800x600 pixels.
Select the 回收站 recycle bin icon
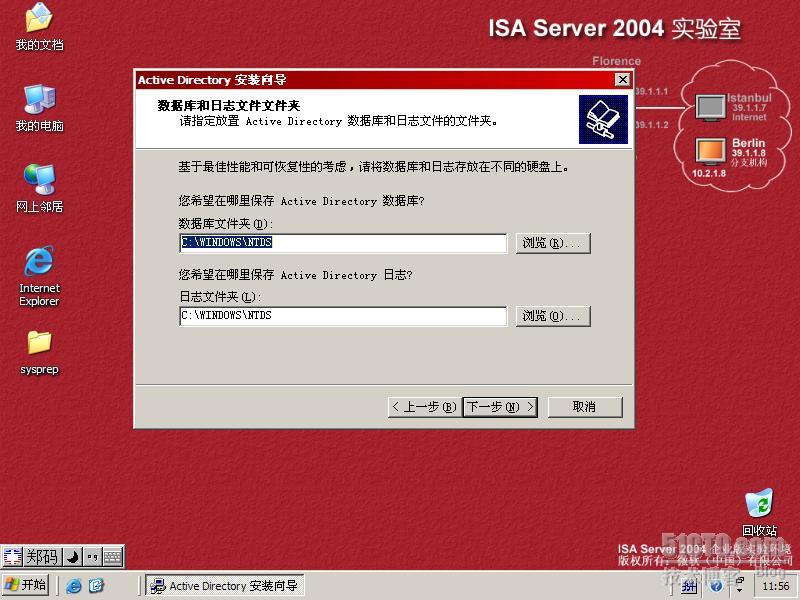(759, 512)
